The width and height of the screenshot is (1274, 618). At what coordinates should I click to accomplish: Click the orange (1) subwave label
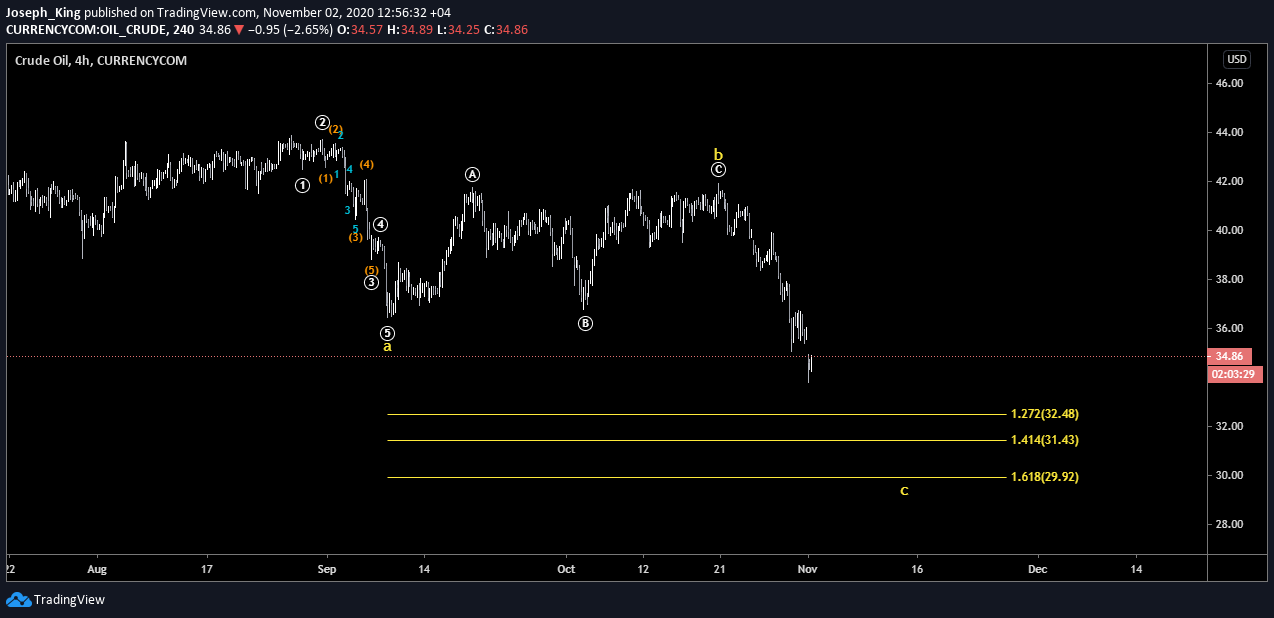click(326, 178)
